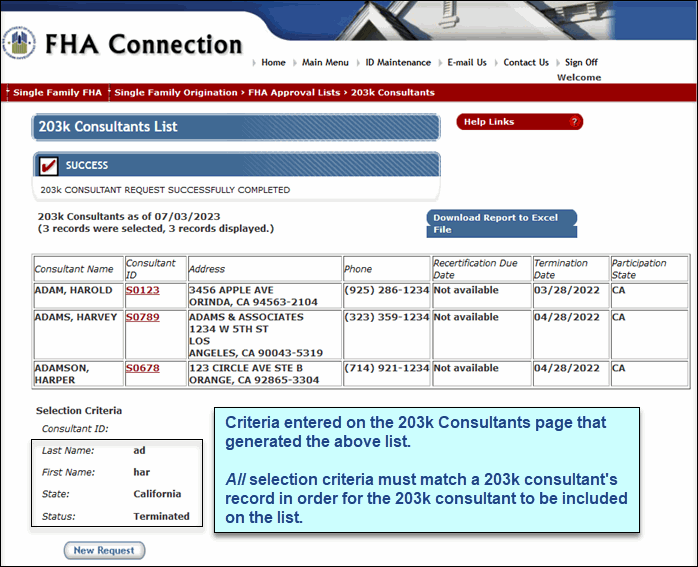Click the New Request button
698x567 pixels.
click(104, 551)
